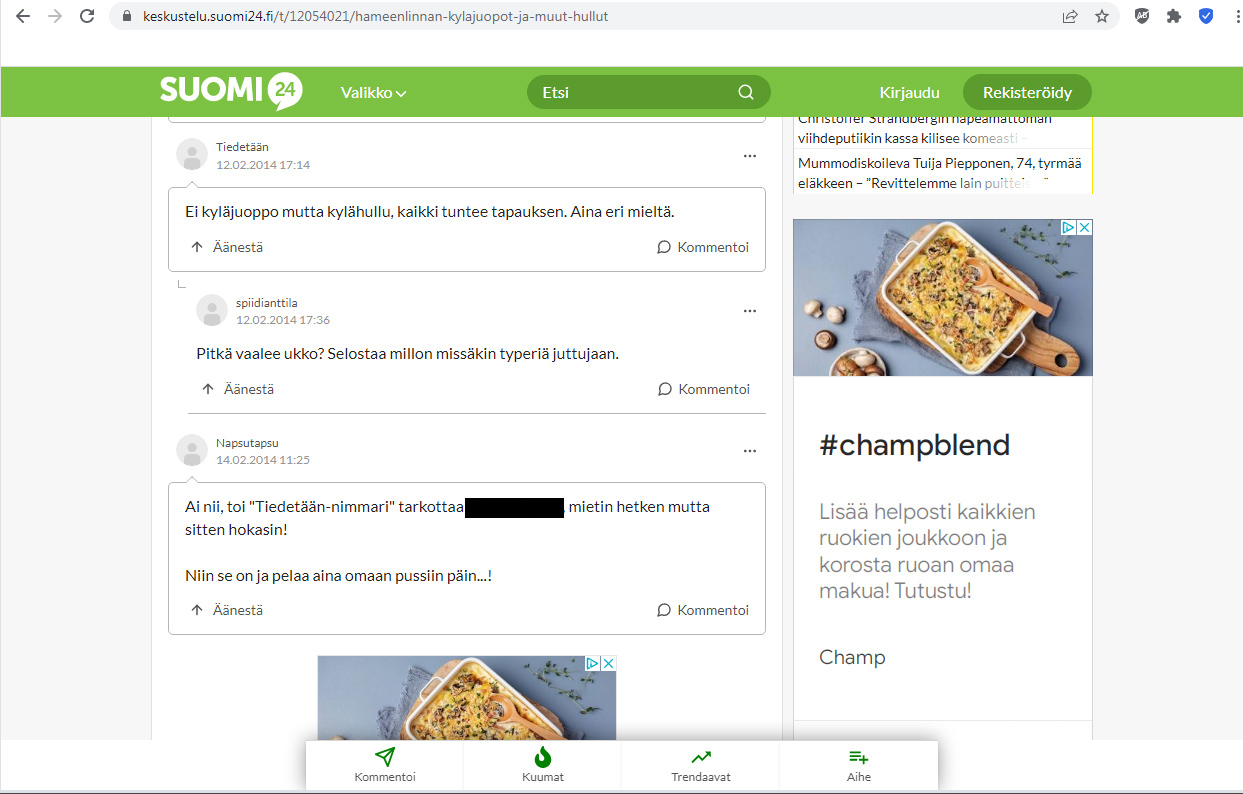Image resolution: width=1243 pixels, height=794 pixels.
Task: Click the timestamp 14.02.2014 11:25
Action: pos(263,460)
